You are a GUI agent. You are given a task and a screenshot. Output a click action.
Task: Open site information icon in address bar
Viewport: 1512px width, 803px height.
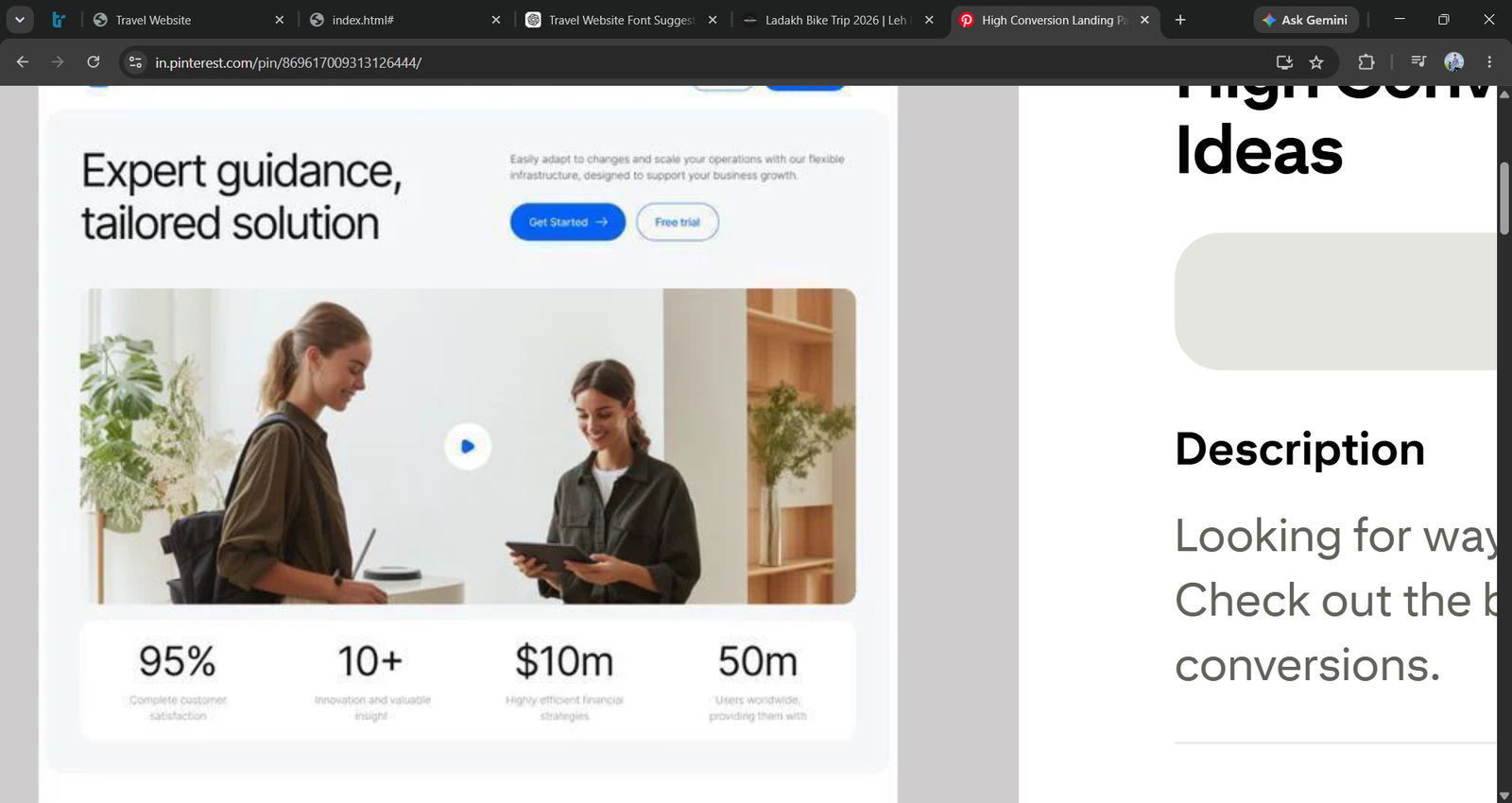click(x=136, y=62)
